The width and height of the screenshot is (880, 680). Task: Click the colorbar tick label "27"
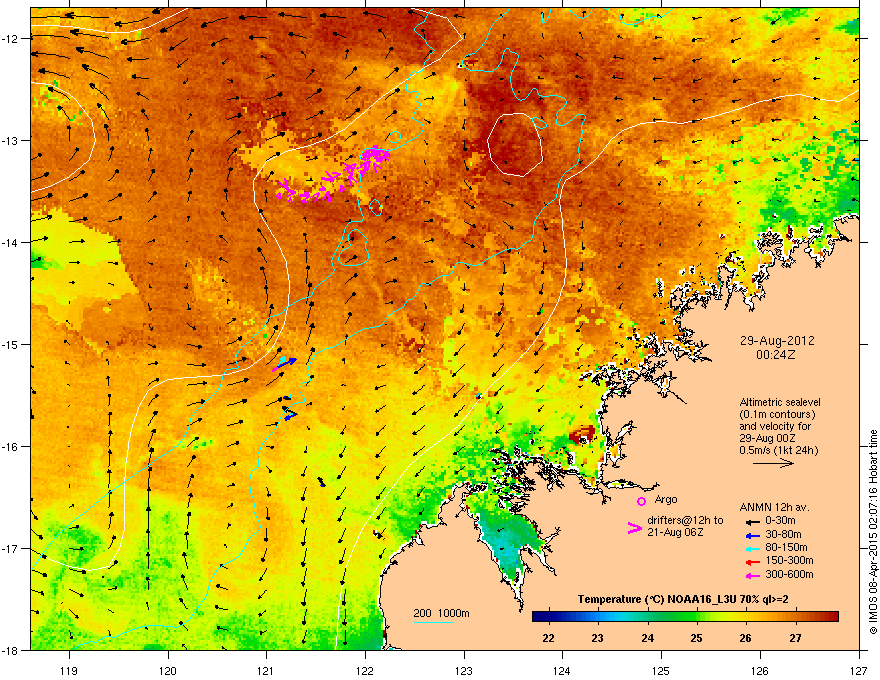pyautogui.click(x=795, y=638)
